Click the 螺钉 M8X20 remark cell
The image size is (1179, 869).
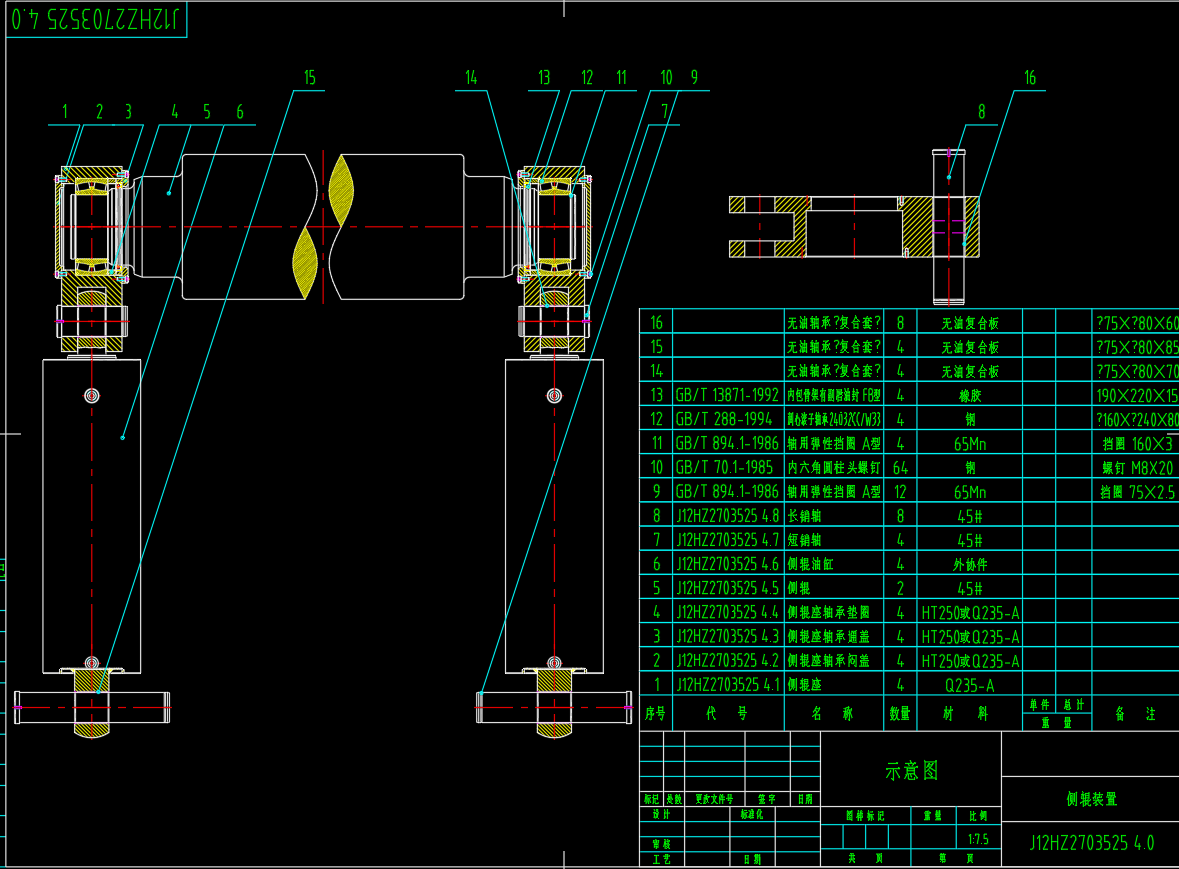pos(1136,467)
